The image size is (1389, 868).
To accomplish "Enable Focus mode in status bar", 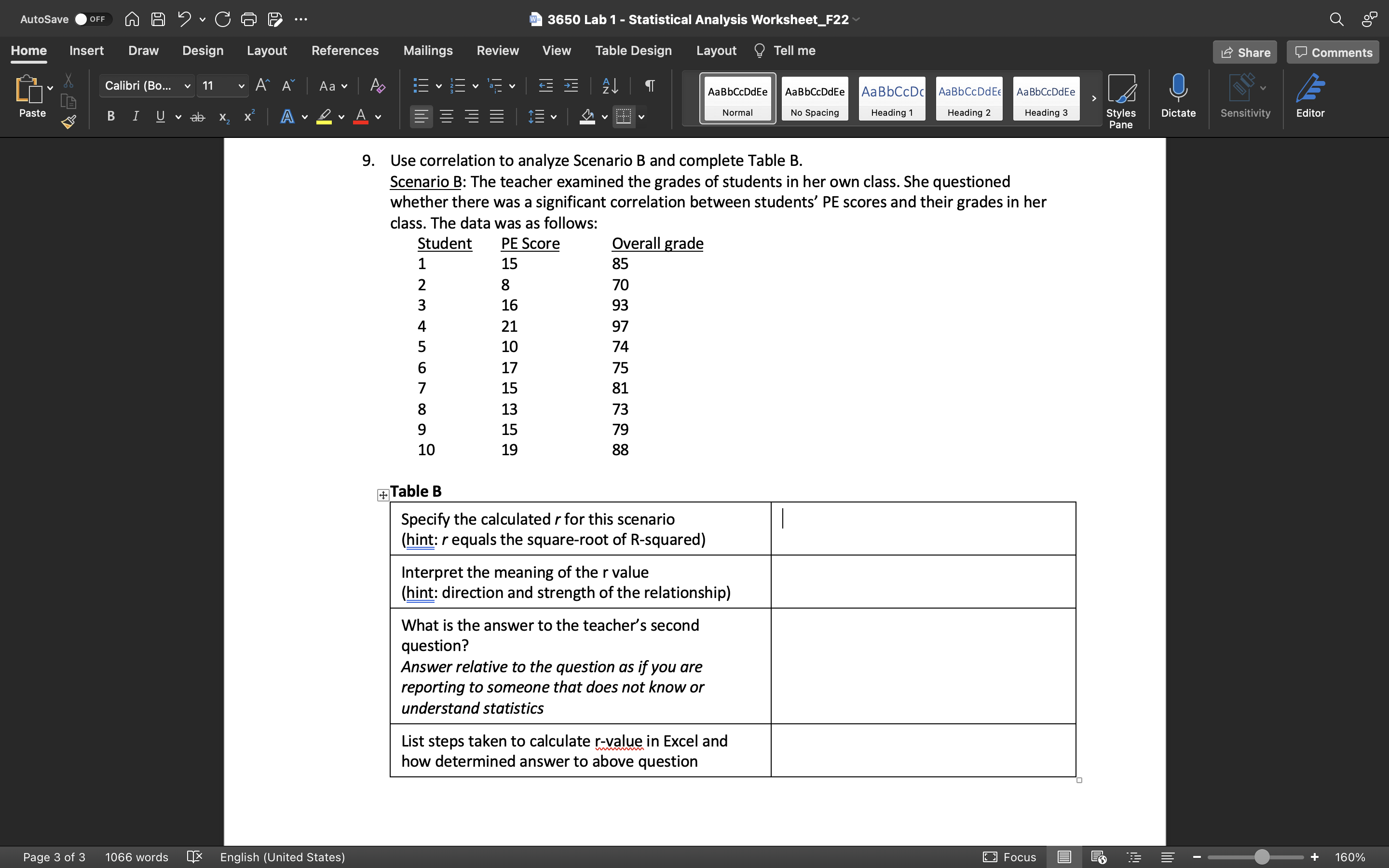I will click(x=1009, y=857).
